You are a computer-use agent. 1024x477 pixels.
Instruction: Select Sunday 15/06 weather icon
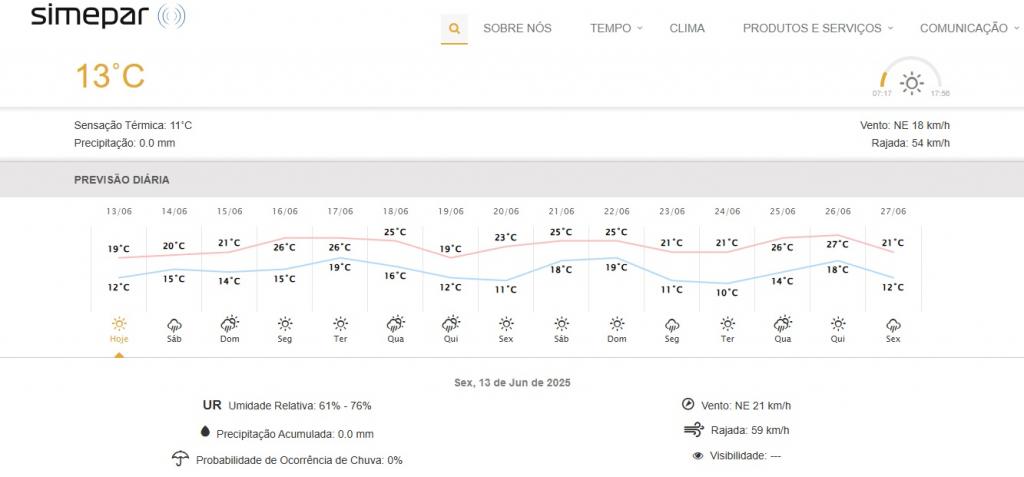tap(230, 324)
